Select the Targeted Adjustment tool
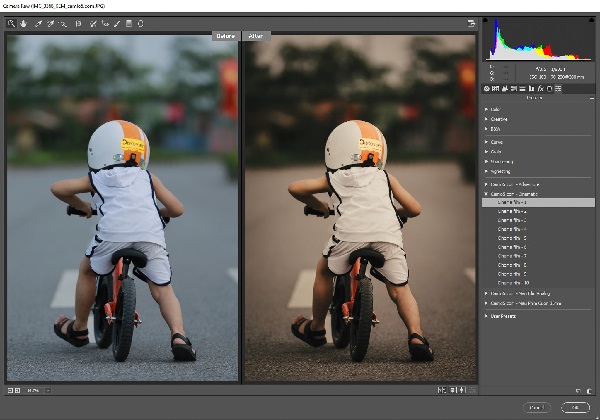Screen dimensions: 600x420 [x=63, y=24]
